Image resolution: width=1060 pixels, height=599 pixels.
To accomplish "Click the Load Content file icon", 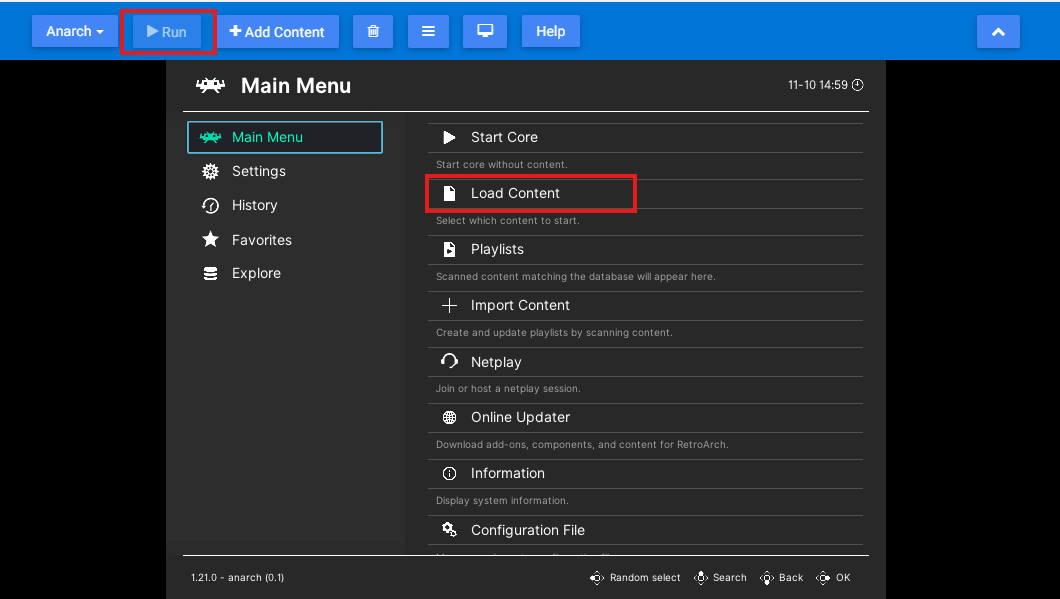I will pyautogui.click(x=449, y=193).
